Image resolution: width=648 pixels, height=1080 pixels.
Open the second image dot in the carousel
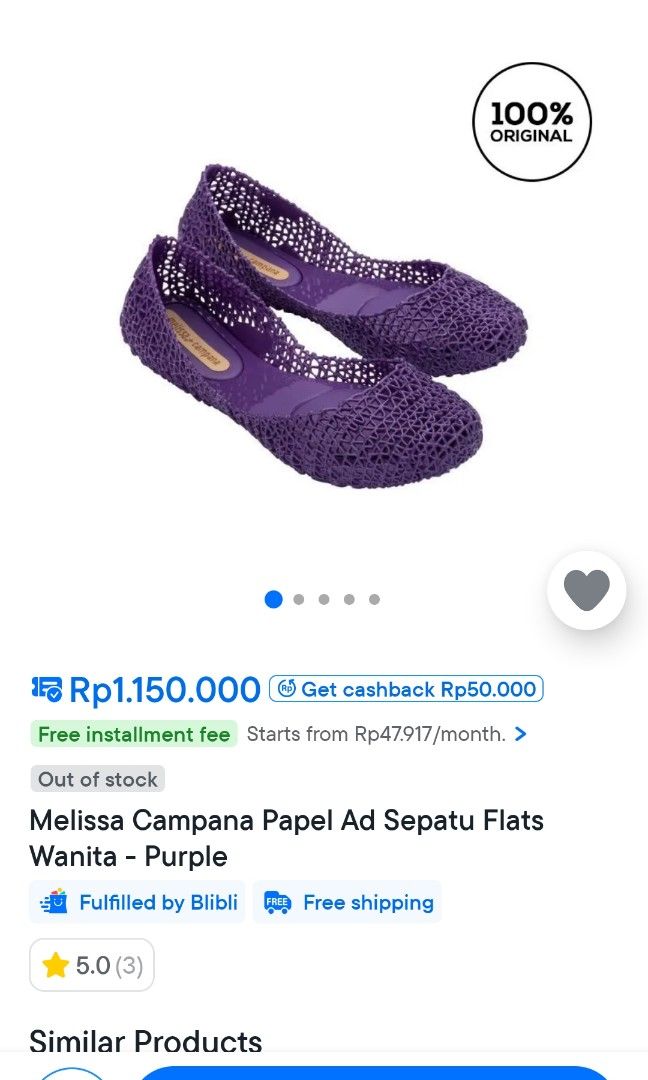click(298, 598)
